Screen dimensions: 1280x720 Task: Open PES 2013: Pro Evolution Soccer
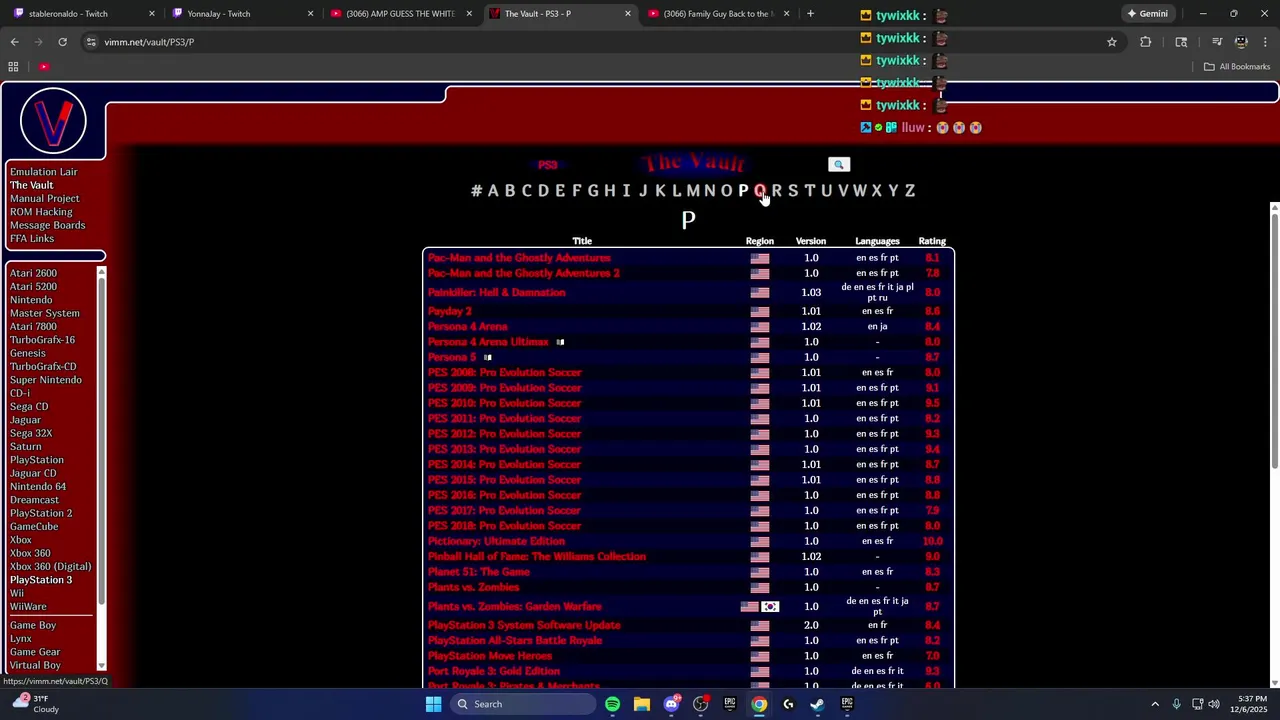click(x=504, y=449)
